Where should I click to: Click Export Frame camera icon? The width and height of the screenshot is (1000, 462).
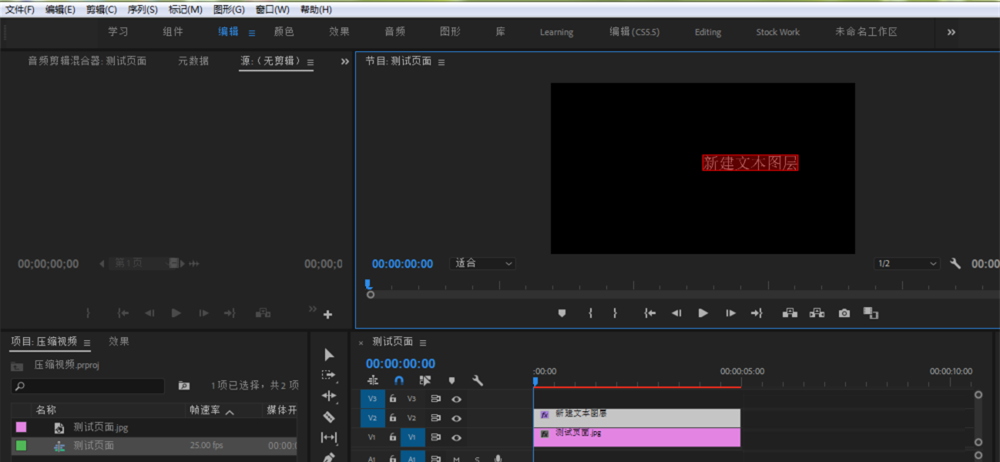[x=844, y=313]
